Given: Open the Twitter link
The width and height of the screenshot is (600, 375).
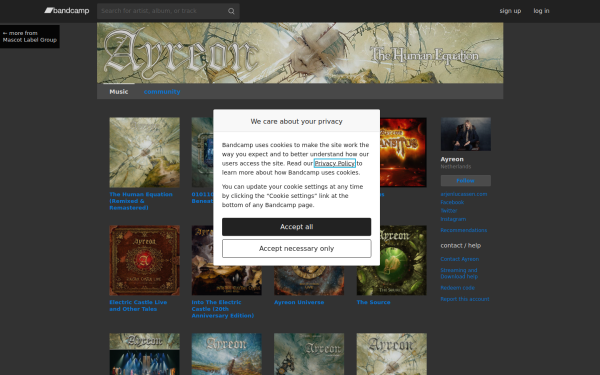Looking at the screenshot, I should tap(449, 210).
